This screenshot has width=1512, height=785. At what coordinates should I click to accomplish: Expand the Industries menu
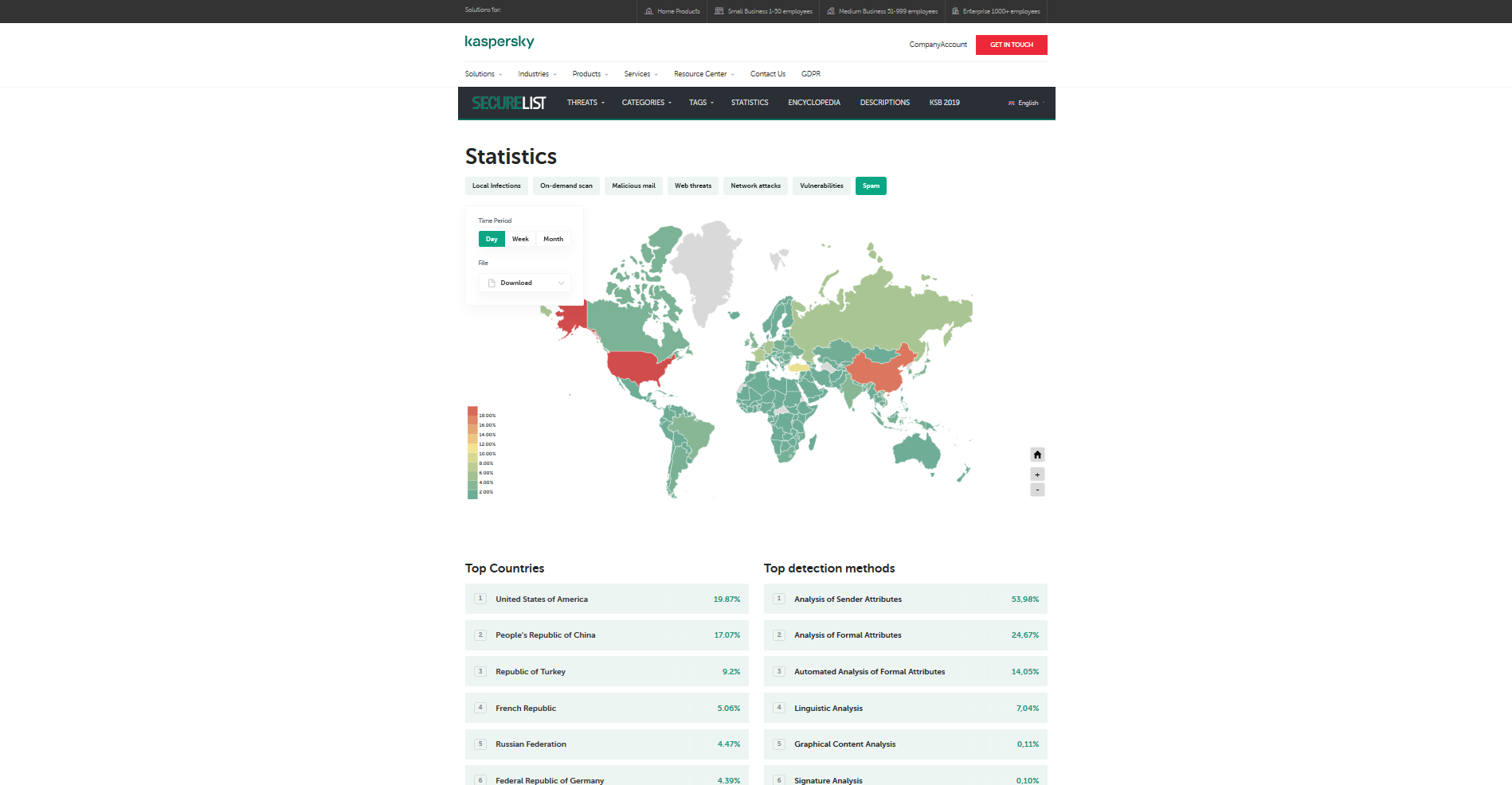pos(537,74)
